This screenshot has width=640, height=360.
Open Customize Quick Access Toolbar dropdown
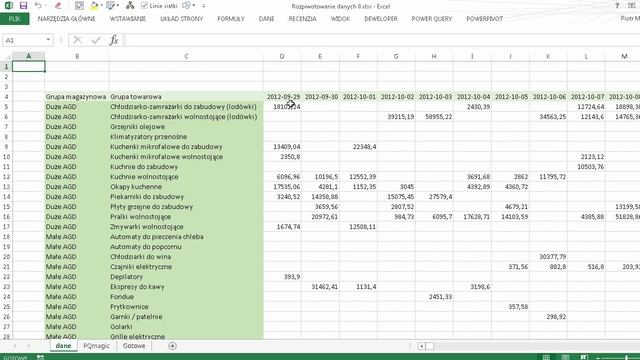pyautogui.click(x=203, y=6)
